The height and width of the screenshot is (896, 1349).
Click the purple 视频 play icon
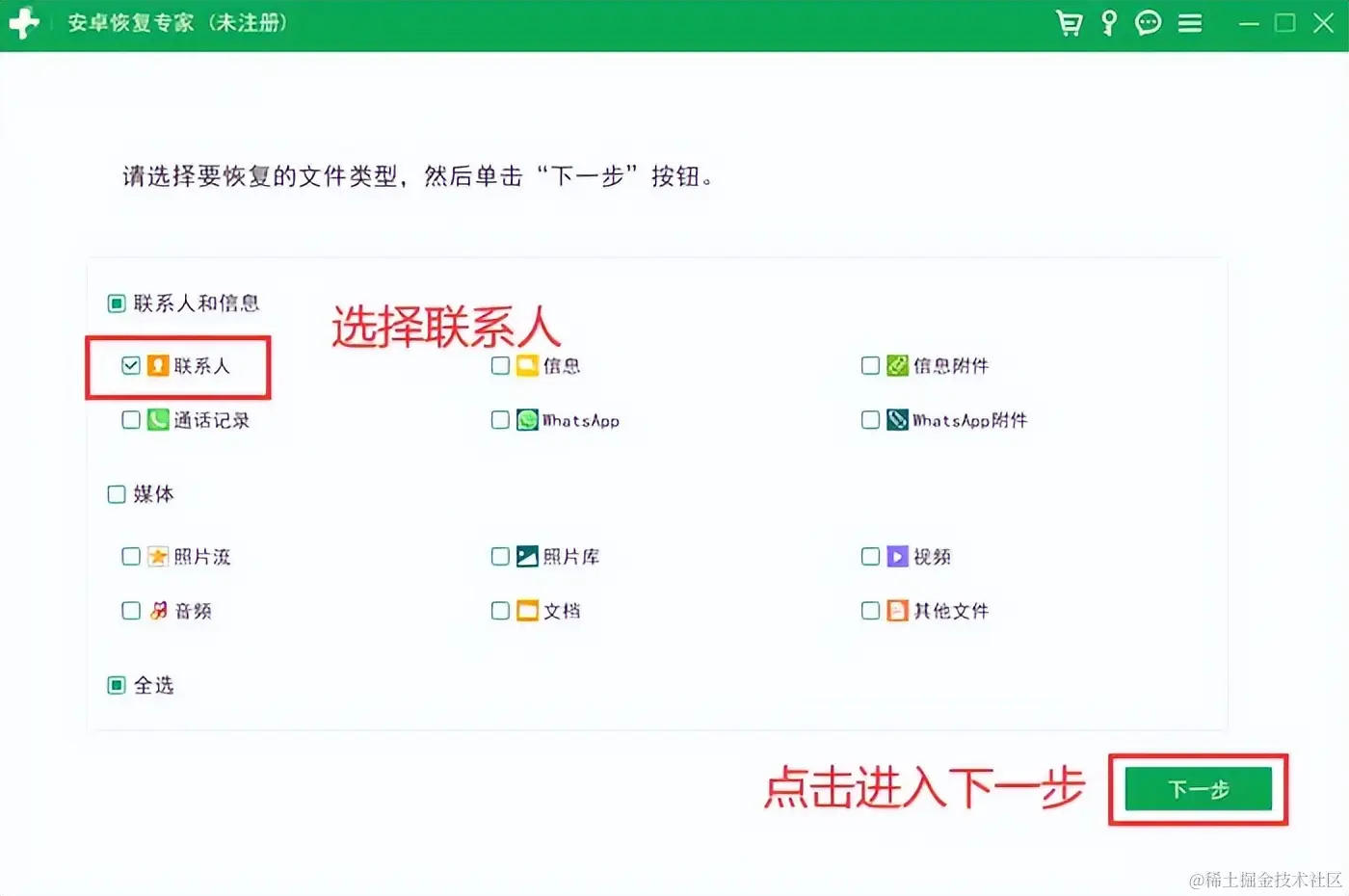click(897, 556)
